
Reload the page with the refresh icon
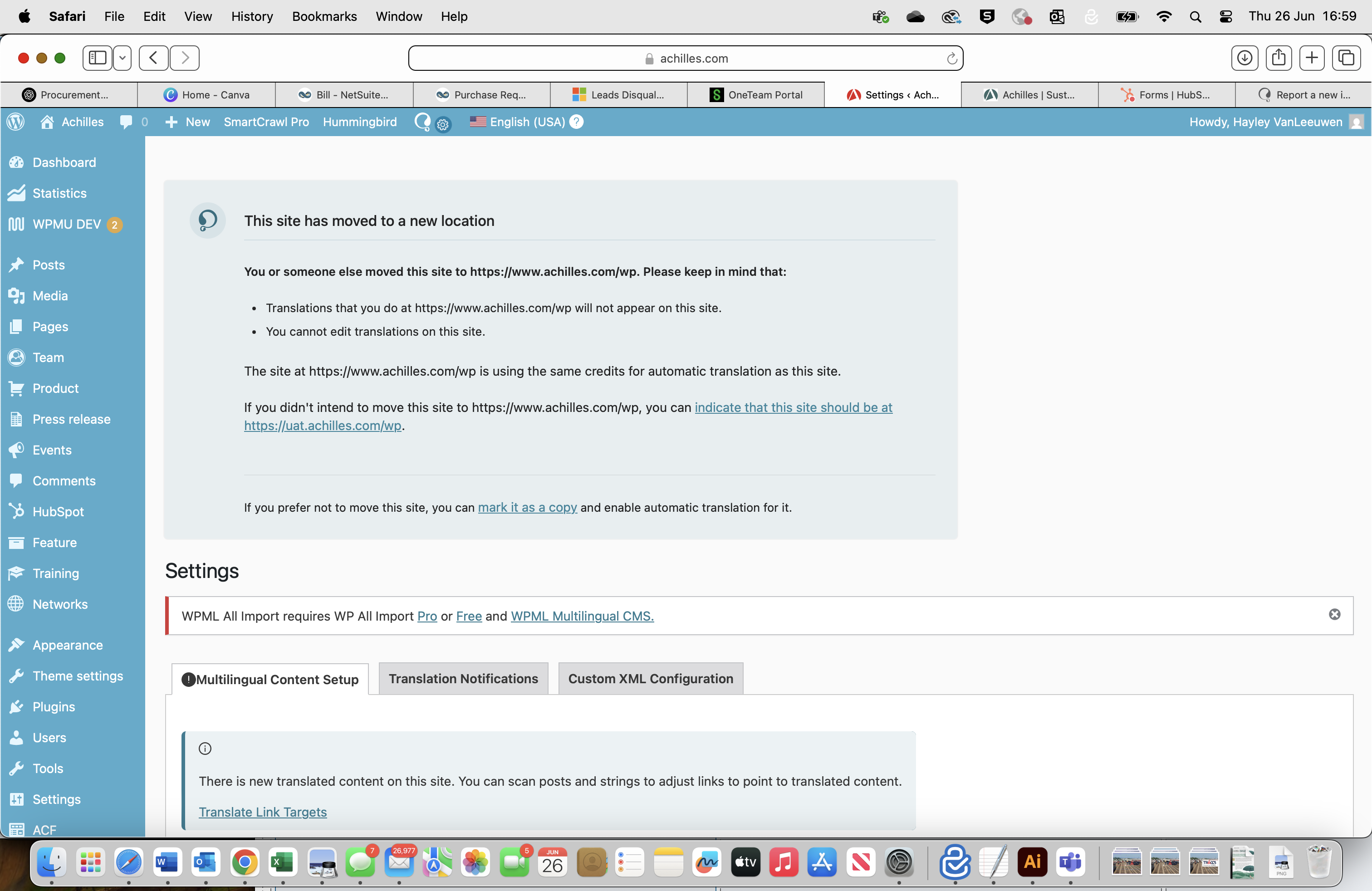click(x=952, y=58)
